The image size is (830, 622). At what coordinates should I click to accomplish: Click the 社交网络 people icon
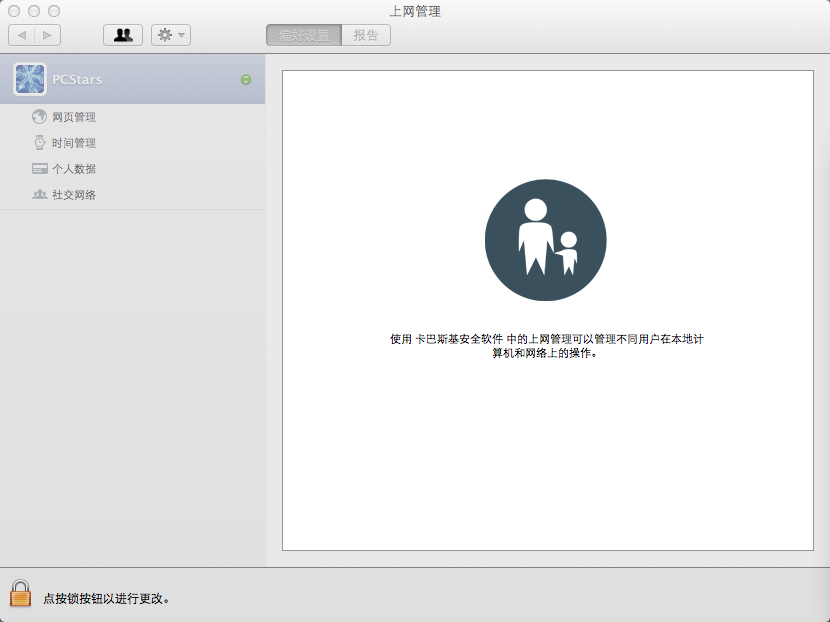[38, 194]
